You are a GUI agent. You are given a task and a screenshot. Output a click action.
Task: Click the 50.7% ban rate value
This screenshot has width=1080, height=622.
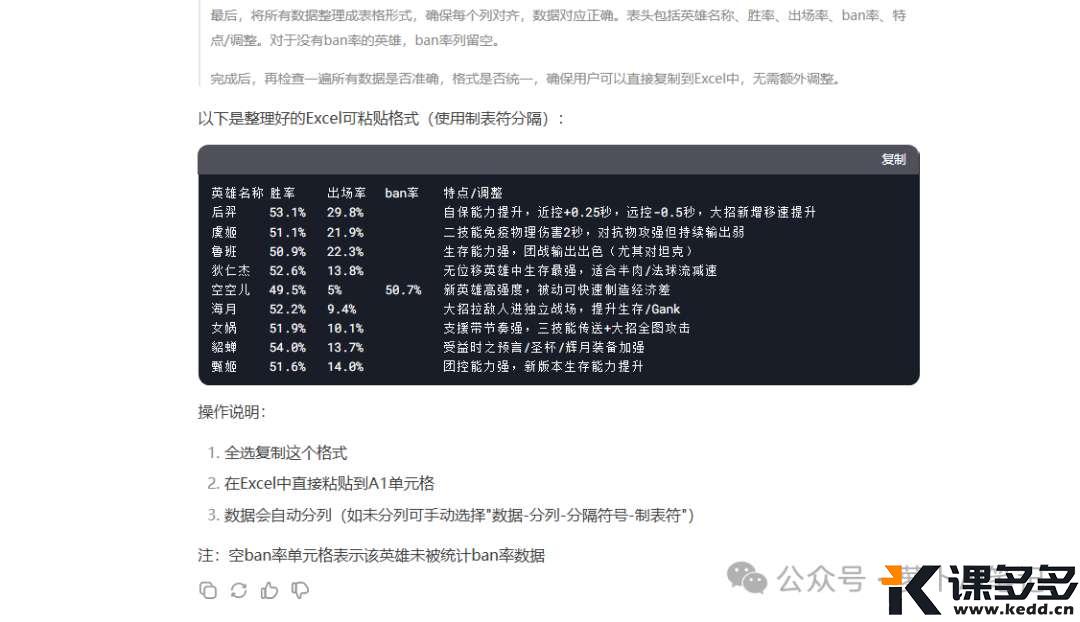click(403, 290)
